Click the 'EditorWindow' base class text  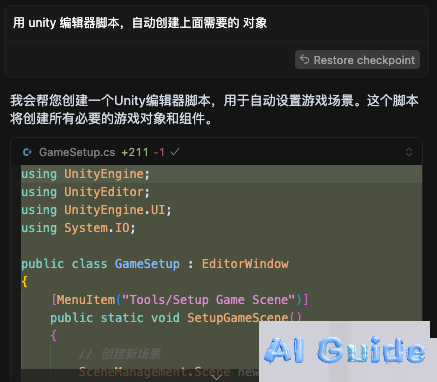pyautogui.click(x=245, y=264)
